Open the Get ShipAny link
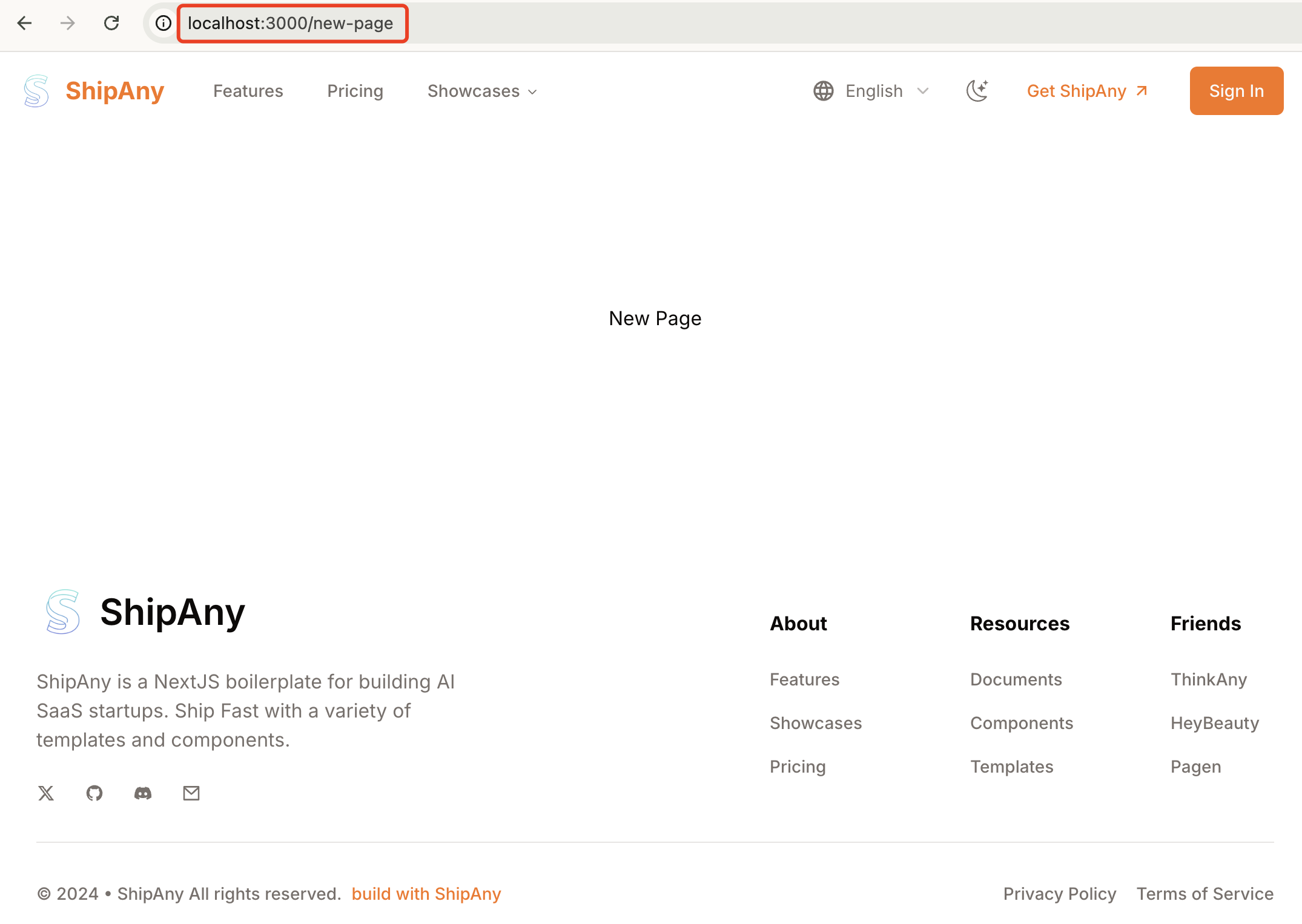 pos(1077,91)
